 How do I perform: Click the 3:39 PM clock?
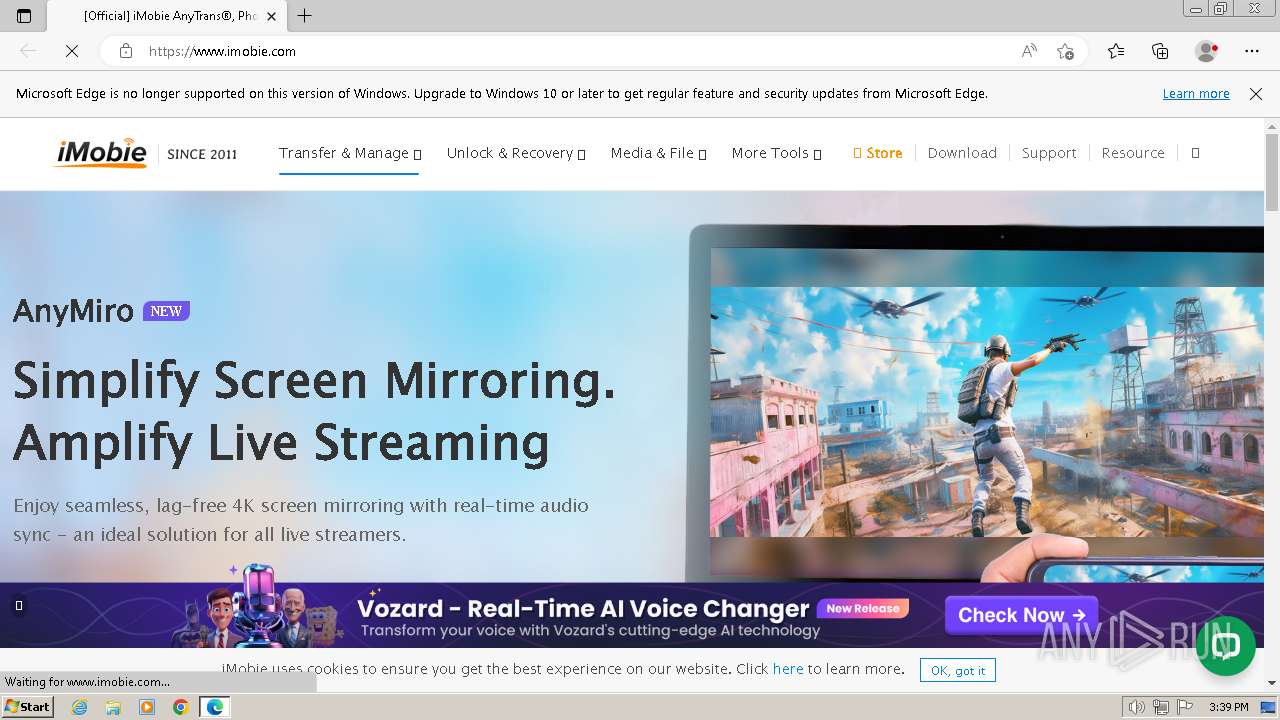(x=1228, y=707)
